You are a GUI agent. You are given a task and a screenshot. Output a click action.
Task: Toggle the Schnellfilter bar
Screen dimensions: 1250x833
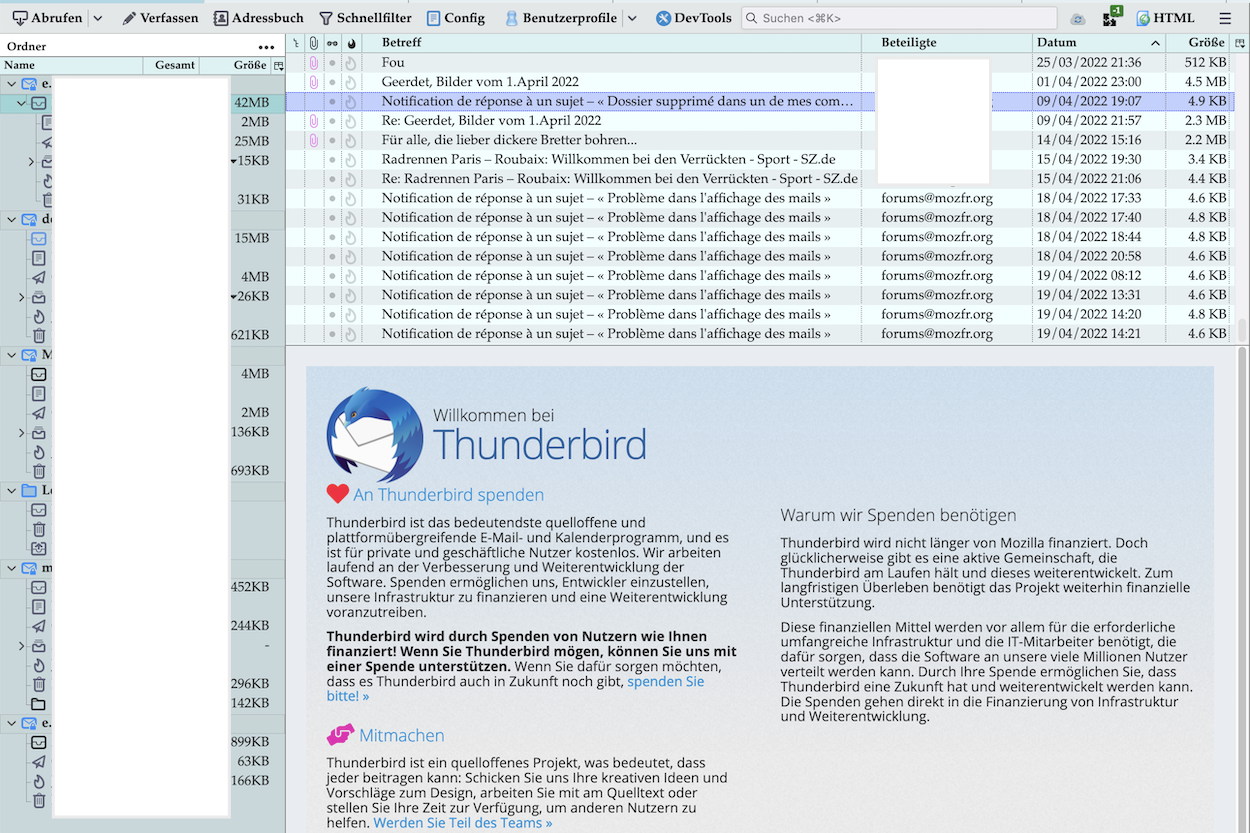point(365,18)
